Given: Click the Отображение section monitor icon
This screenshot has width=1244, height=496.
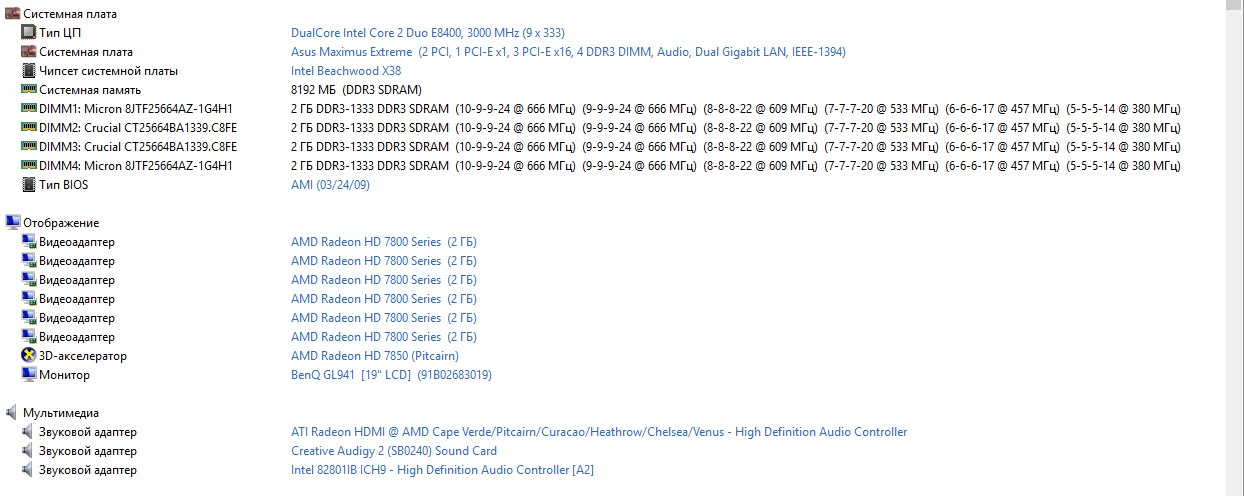Looking at the screenshot, I should point(12,223).
